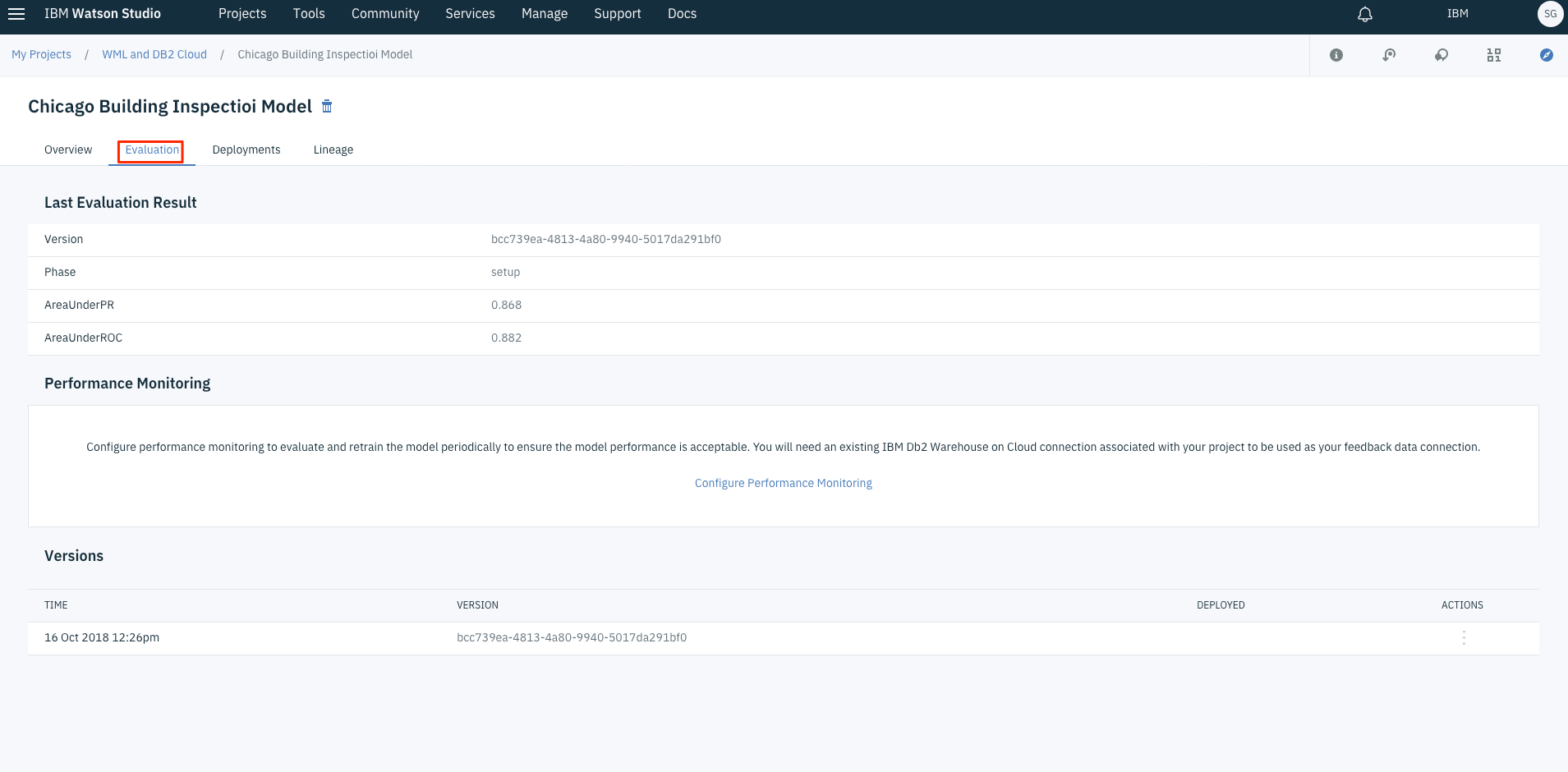
Task: Click the TIME column header
Action: 56,605
